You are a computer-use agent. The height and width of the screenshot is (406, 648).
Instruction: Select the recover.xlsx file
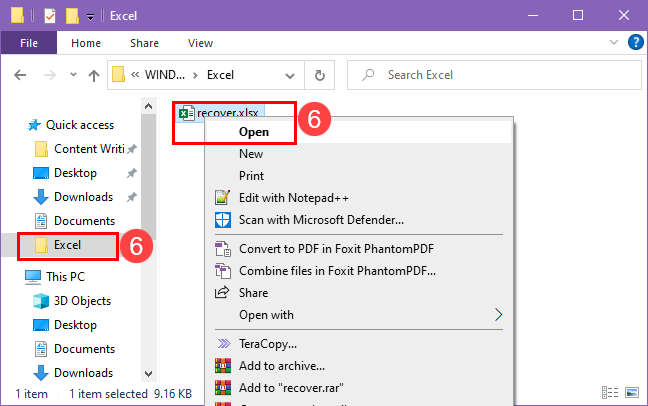point(220,113)
